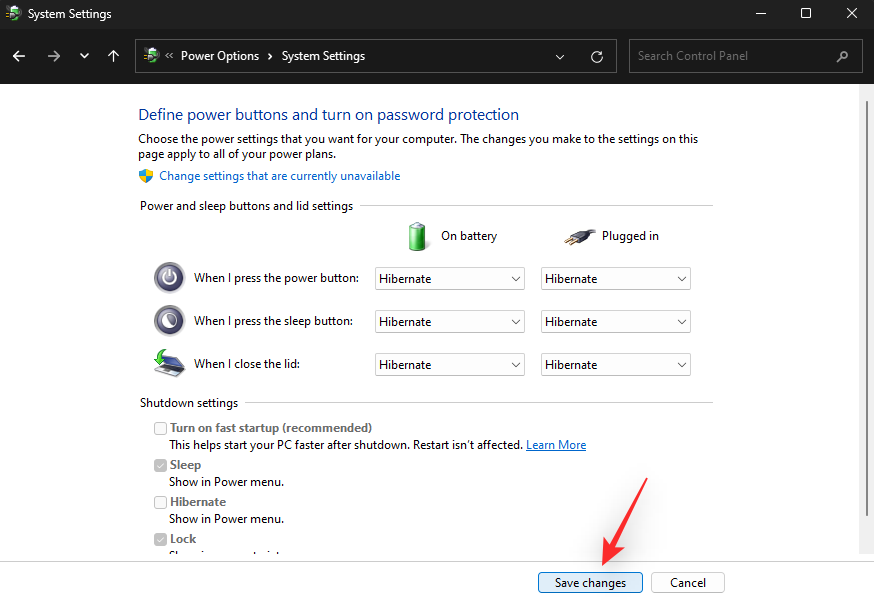This screenshot has height=600, width=874.
Task: Open sleep button Plugged in dropdown
Action: tap(615, 322)
